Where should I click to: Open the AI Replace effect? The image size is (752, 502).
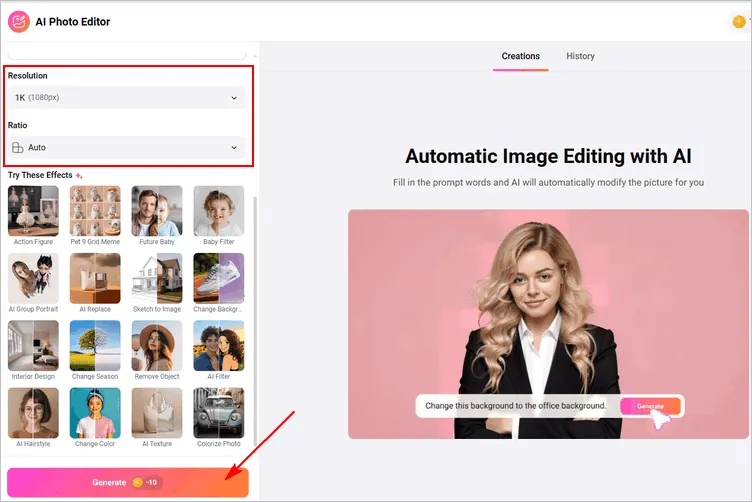[95, 278]
